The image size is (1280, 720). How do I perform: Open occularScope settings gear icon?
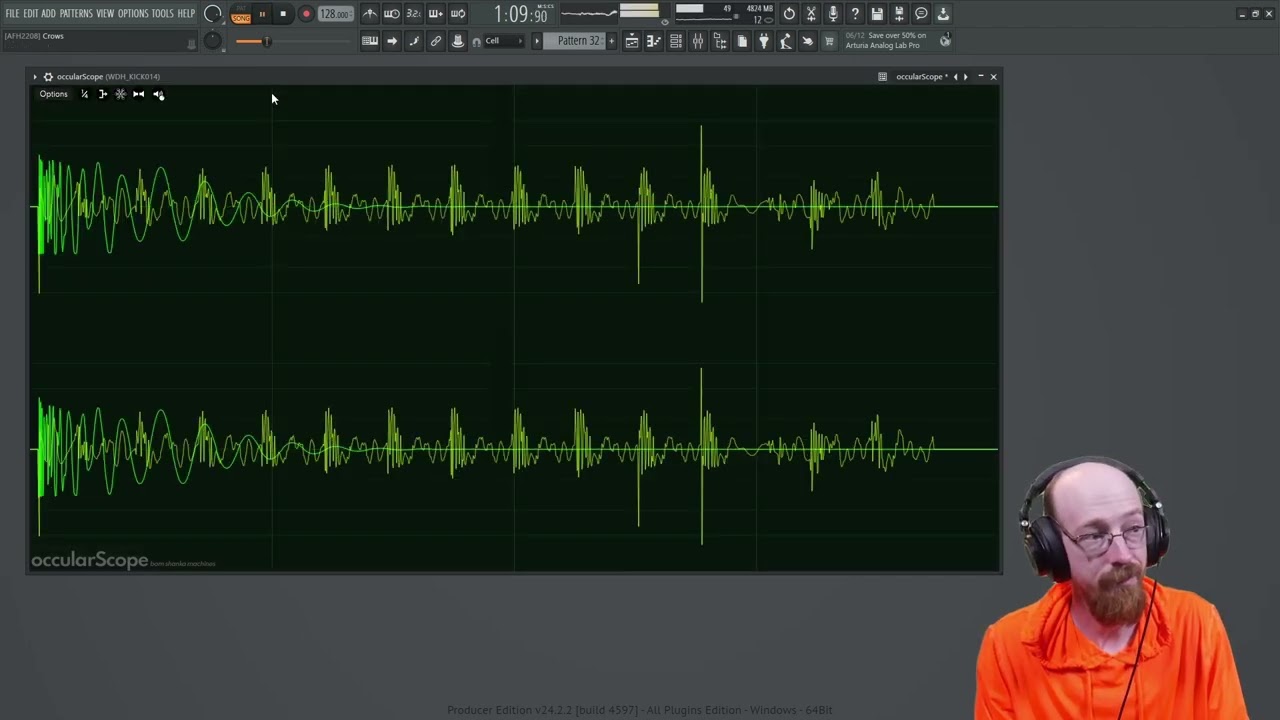pos(47,77)
